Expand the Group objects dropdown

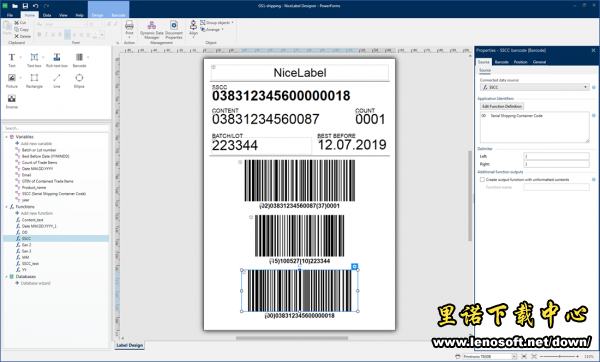232,23
